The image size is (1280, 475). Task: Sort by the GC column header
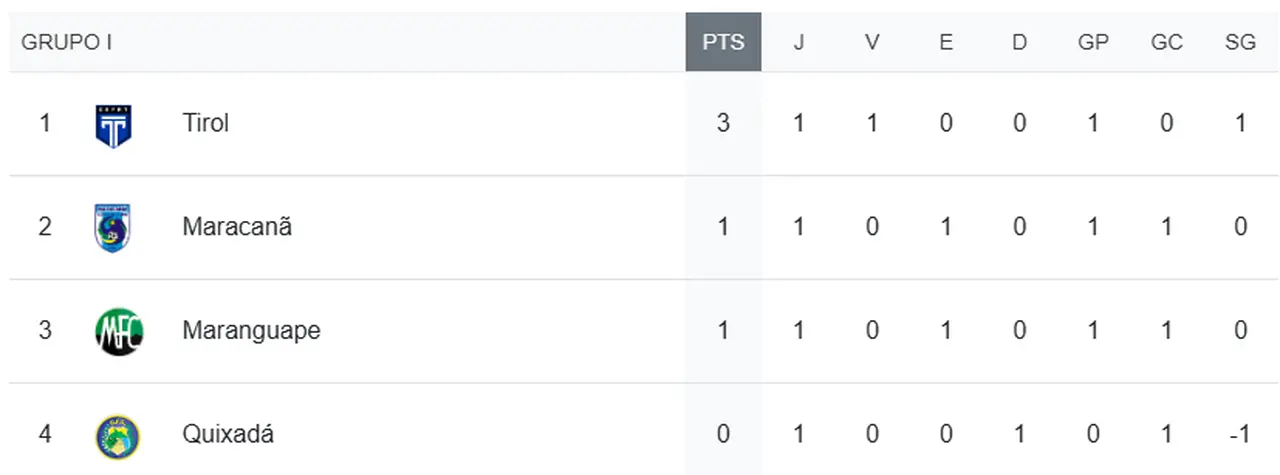(1167, 42)
